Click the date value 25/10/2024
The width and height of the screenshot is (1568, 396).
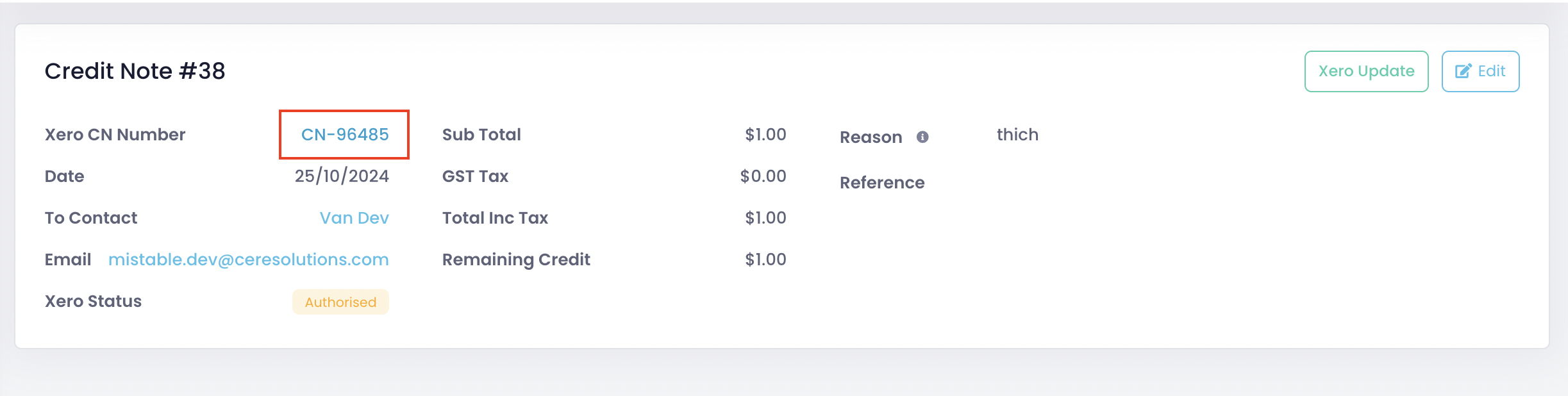[342, 176]
